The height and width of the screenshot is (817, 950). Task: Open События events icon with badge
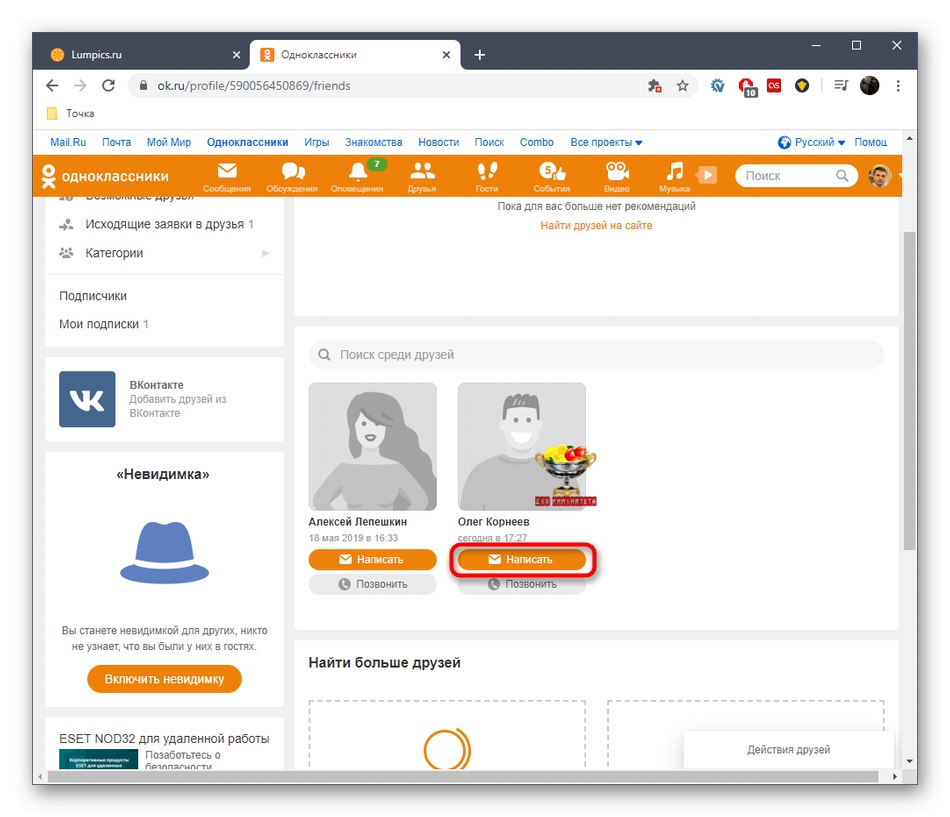(552, 170)
